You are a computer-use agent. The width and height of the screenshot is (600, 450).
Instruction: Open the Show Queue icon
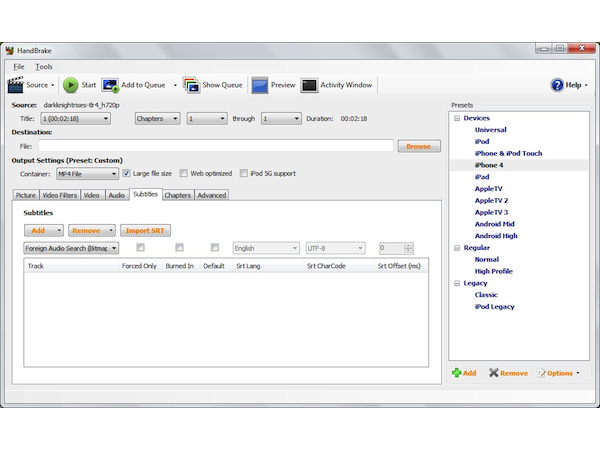coord(191,85)
